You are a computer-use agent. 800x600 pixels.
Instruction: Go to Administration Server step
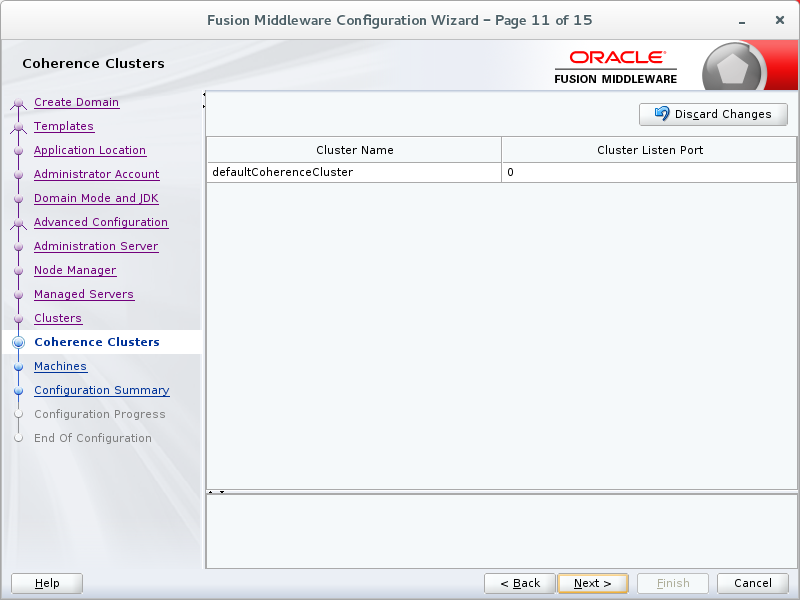click(x=96, y=246)
